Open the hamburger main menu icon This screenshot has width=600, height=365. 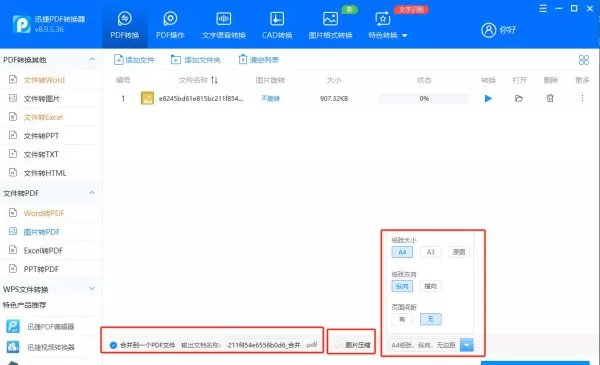(543, 8)
